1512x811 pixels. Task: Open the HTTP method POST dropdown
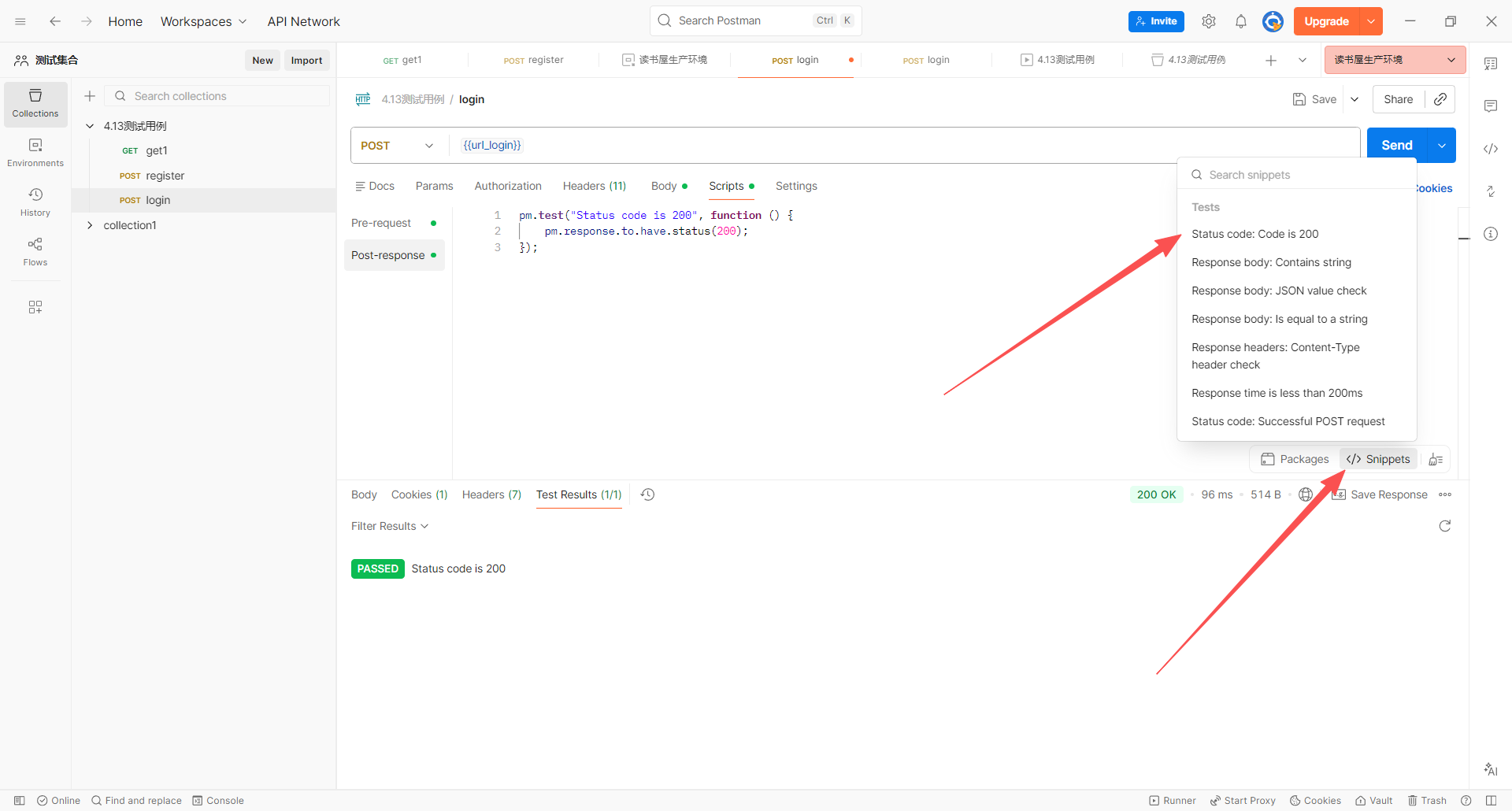397,146
